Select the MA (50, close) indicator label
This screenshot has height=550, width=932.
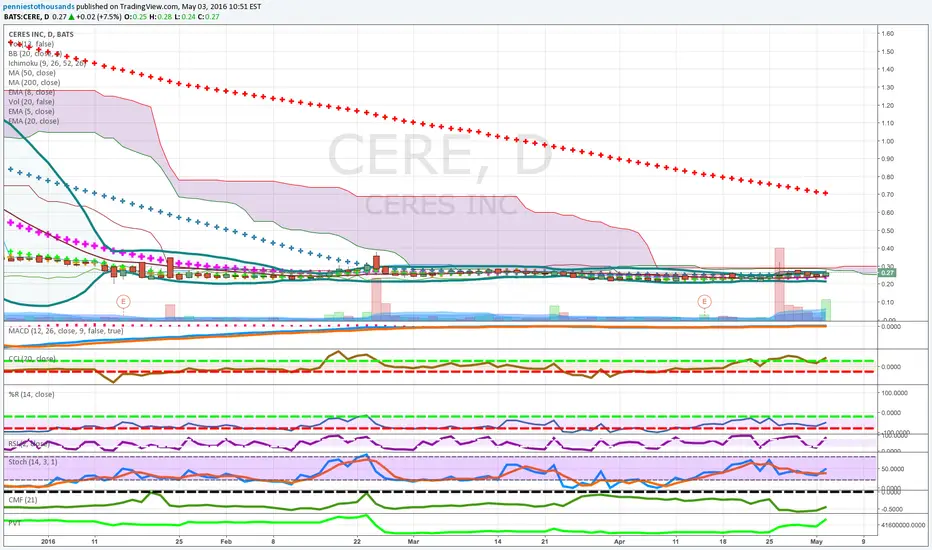[32, 73]
